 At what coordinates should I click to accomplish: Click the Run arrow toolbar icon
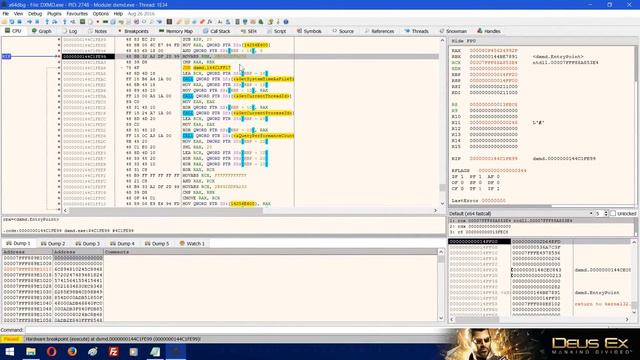pyautogui.click(x=29, y=22)
